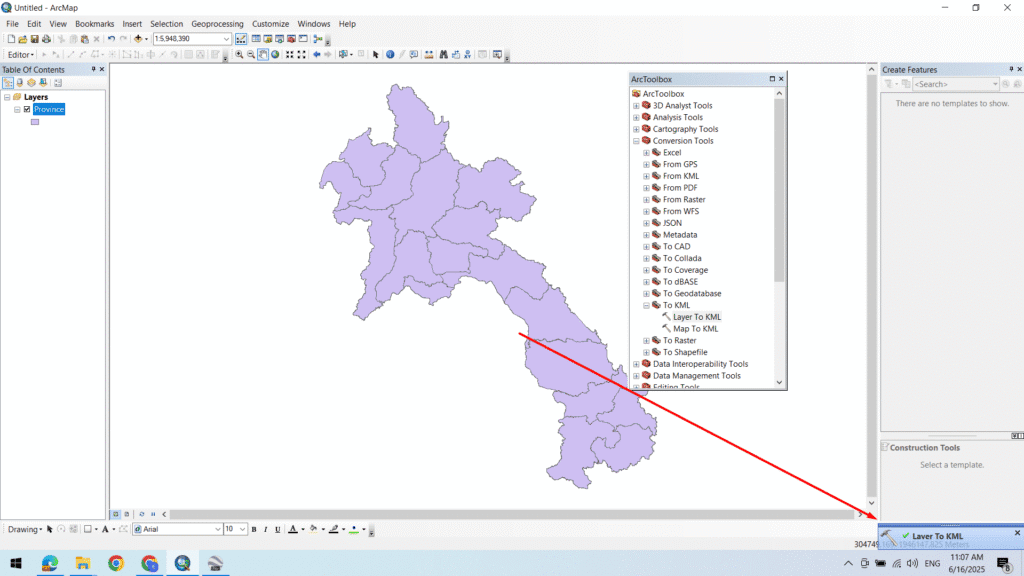The image size is (1024, 576).
Task: Open the Geoprocessing menu
Action: tap(217, 24)
